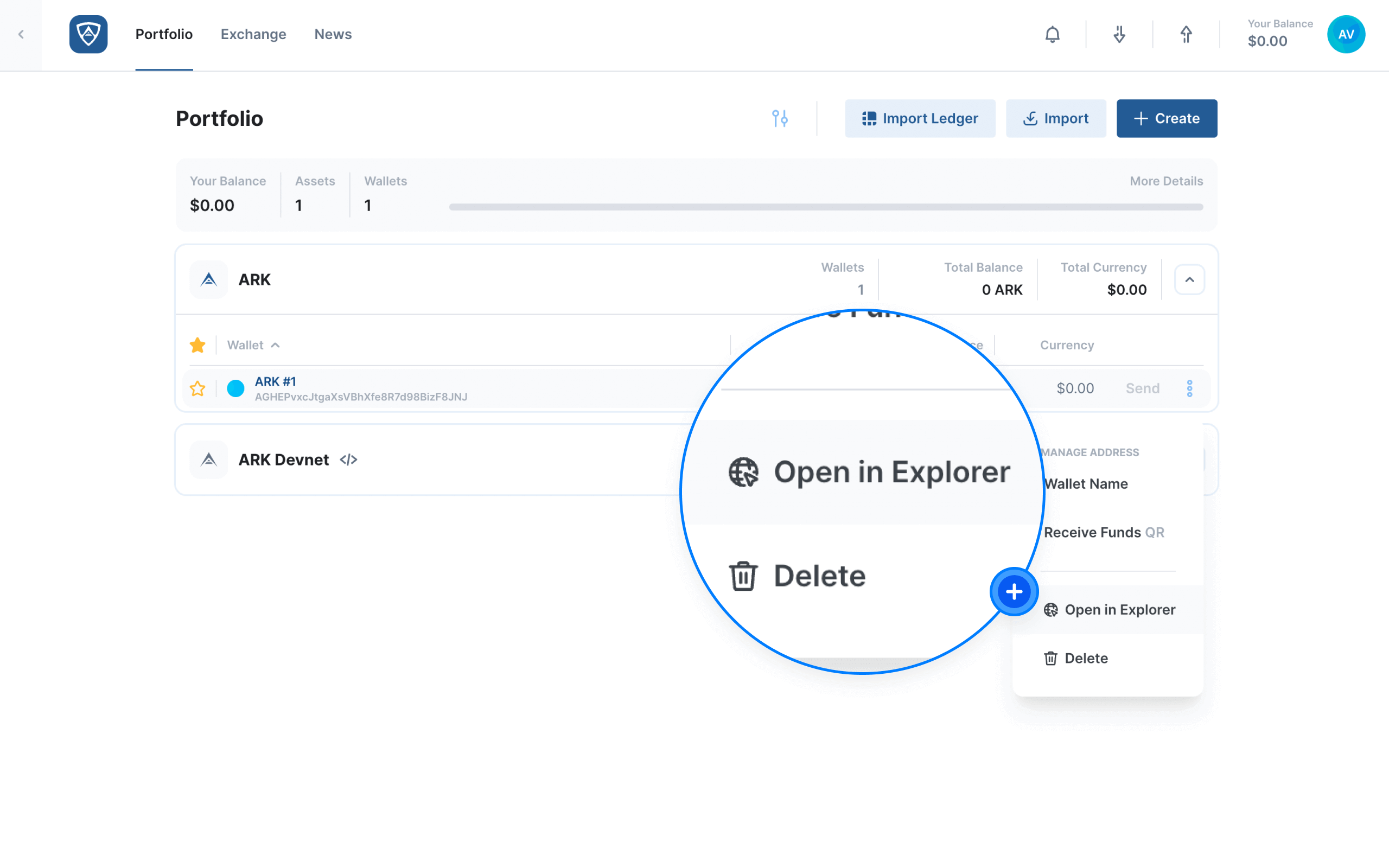
Task: Select the Exchange tab
Action: (253, 34)
